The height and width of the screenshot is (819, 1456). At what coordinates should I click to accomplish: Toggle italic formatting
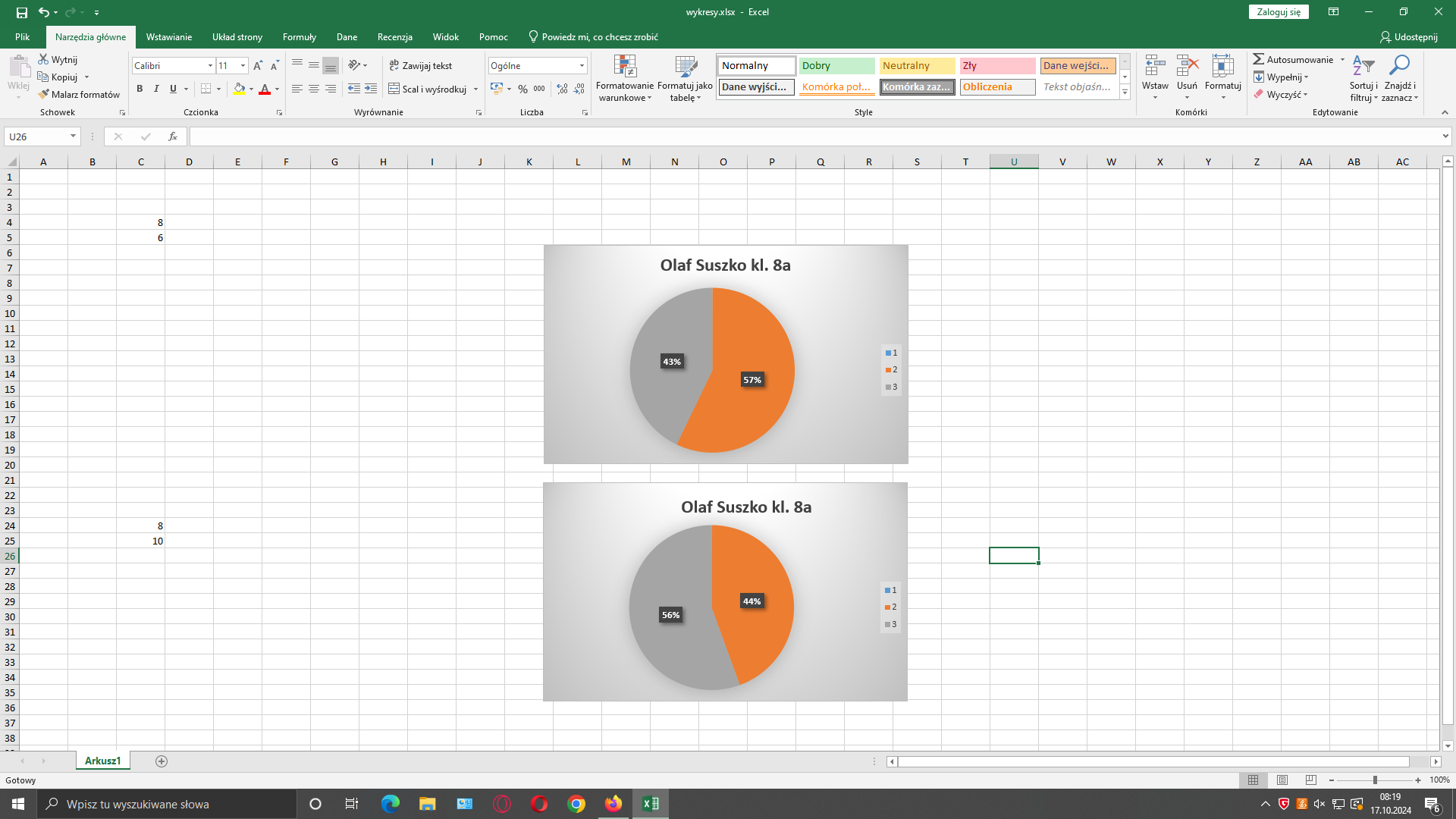pyautogui.click(x=156, y=89)
